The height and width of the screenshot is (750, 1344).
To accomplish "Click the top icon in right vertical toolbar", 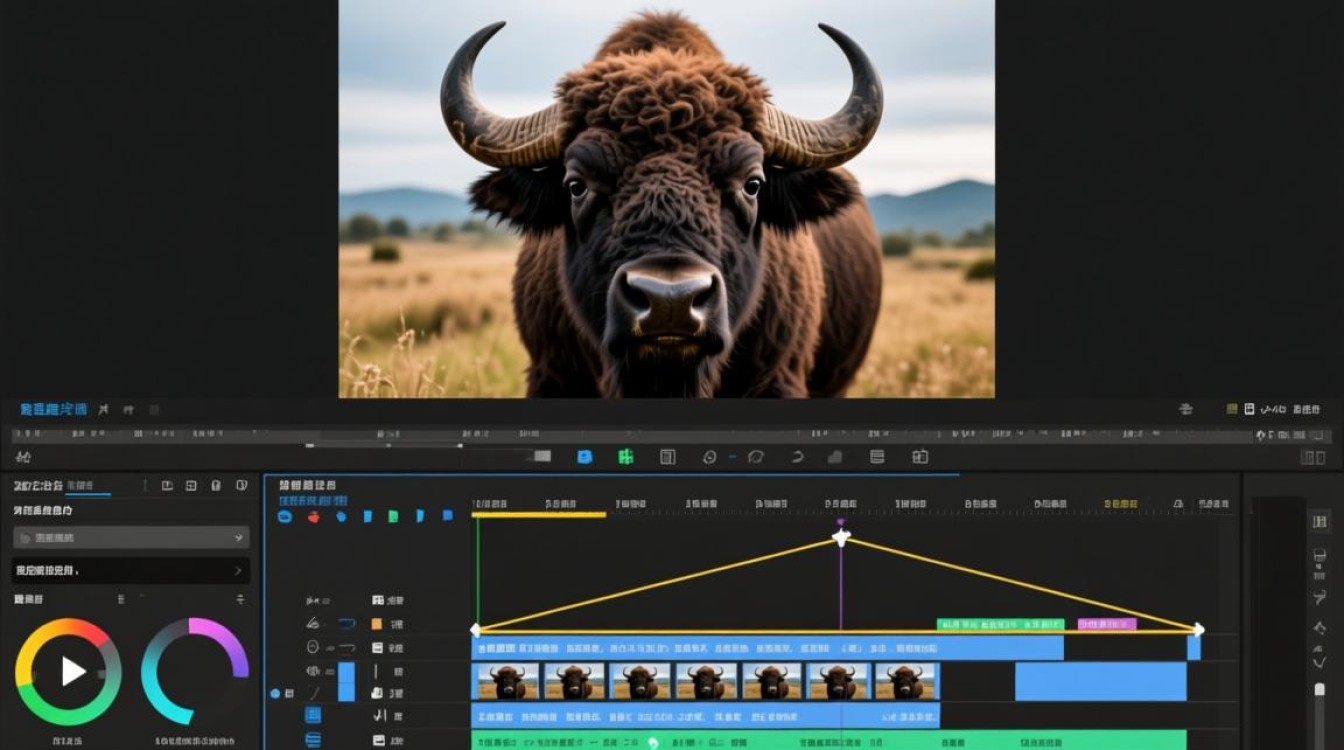I will click(1319, 522).
